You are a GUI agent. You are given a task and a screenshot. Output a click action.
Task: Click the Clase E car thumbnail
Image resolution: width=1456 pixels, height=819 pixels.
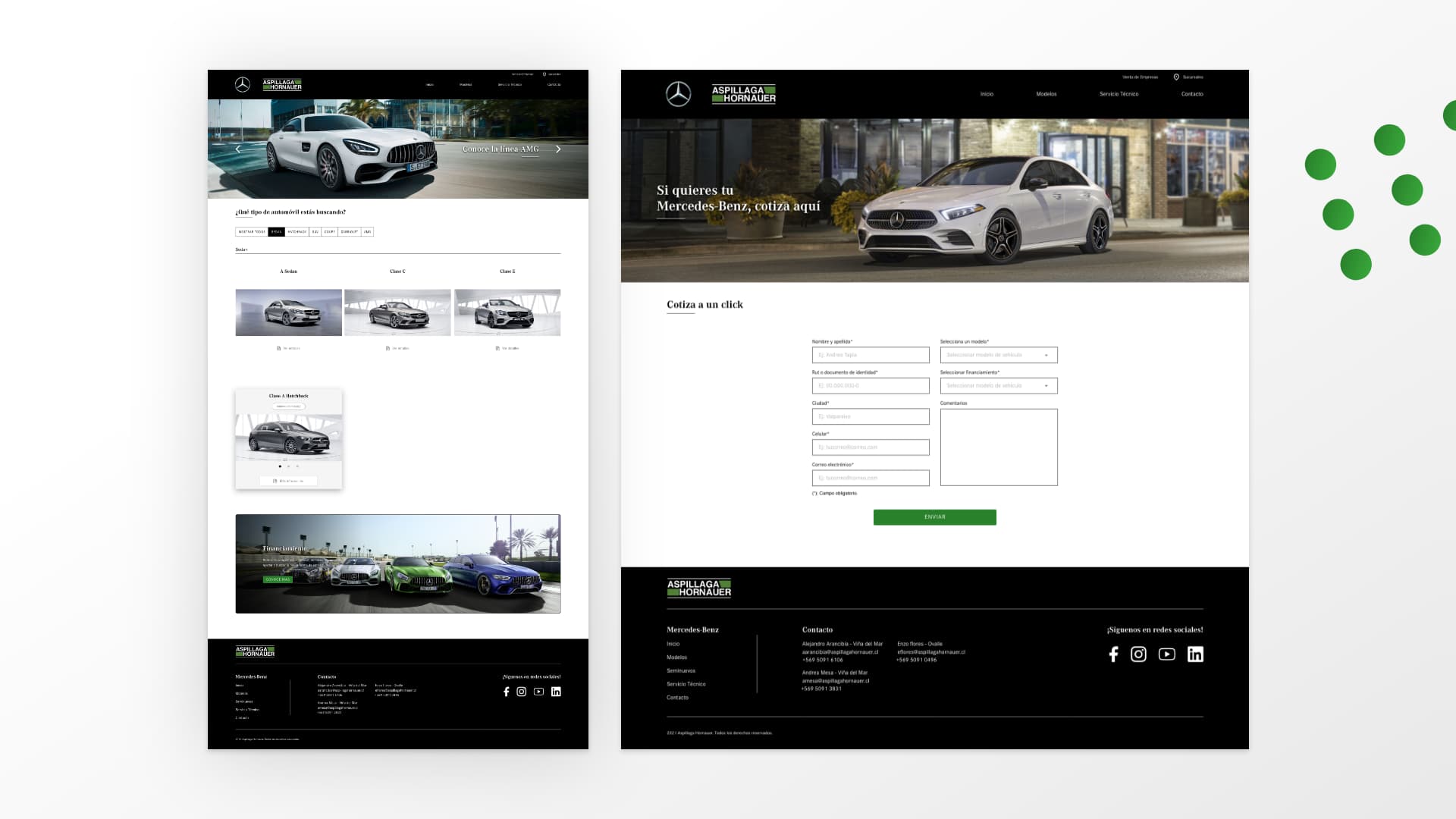point(507,312)
